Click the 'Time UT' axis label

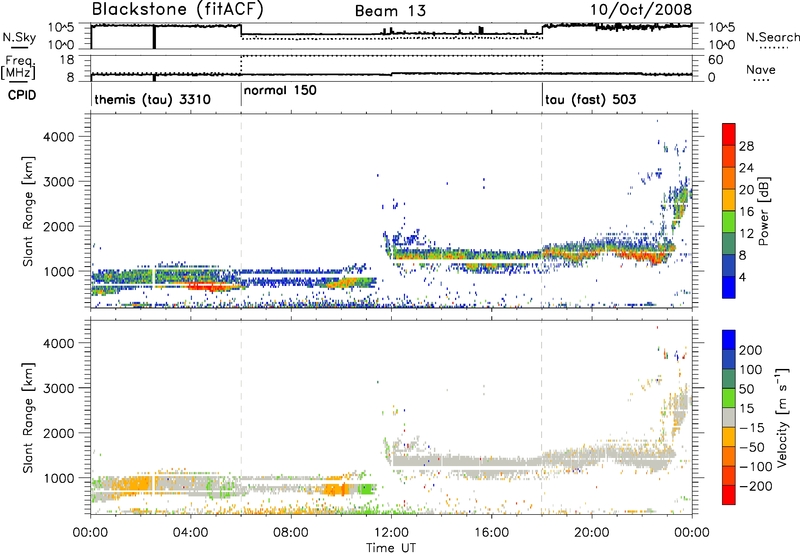tap(391, 548)
